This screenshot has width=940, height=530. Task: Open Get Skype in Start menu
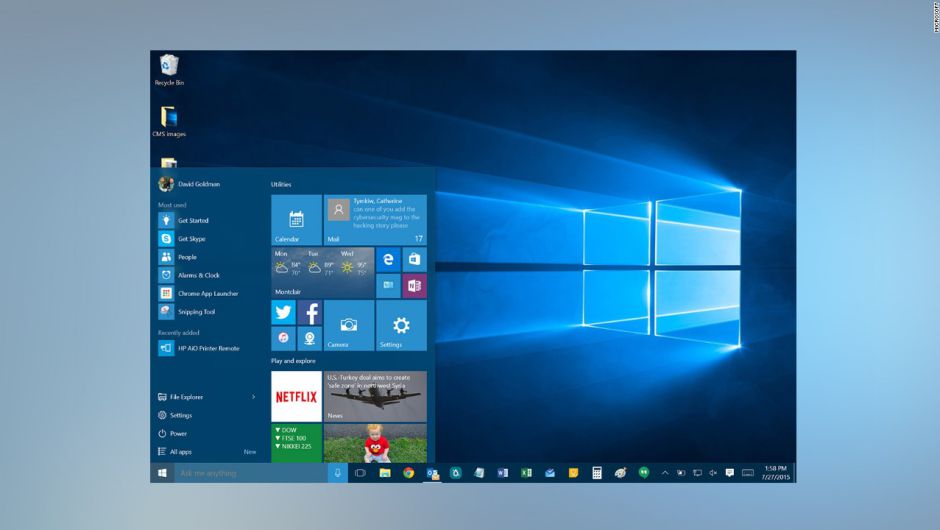tap(182, 239)
